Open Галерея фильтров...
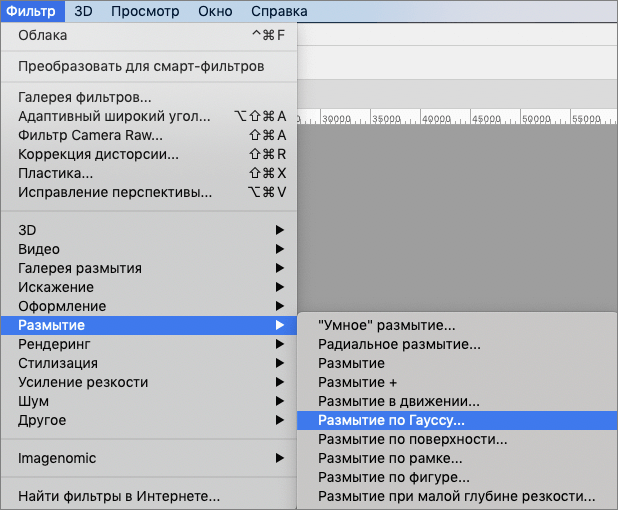618x510 pixels. coord(149,97)
